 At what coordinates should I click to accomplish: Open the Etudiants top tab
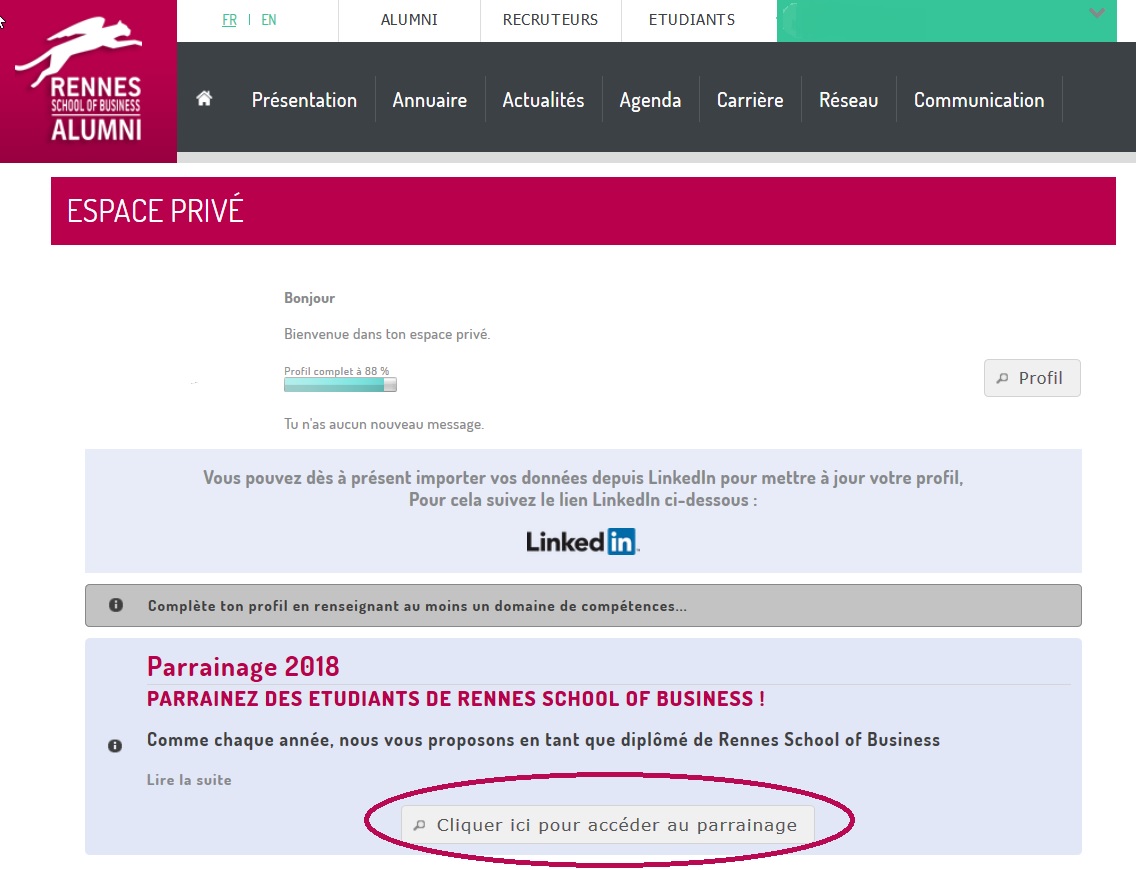[691, 20]
